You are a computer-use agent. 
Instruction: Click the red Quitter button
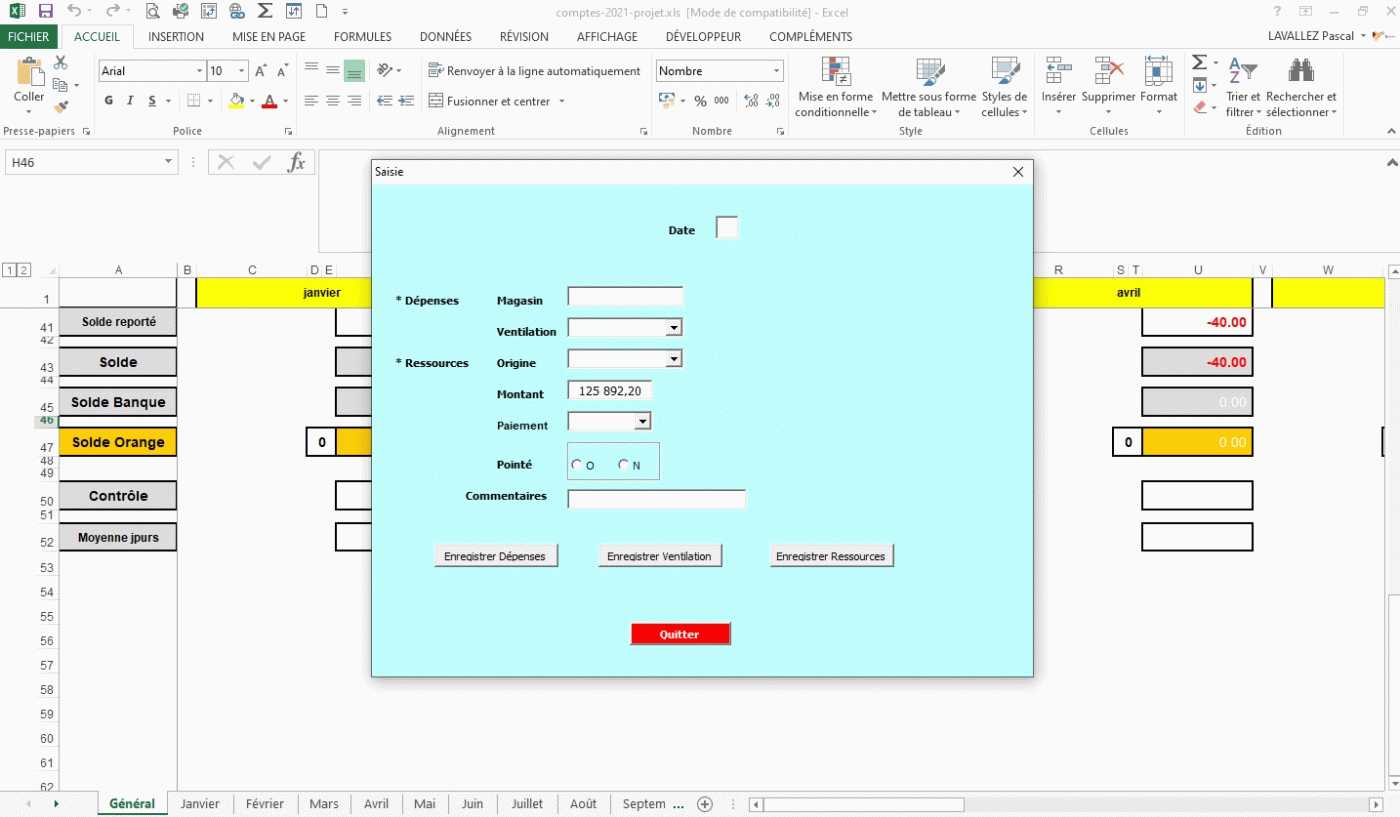680,634
